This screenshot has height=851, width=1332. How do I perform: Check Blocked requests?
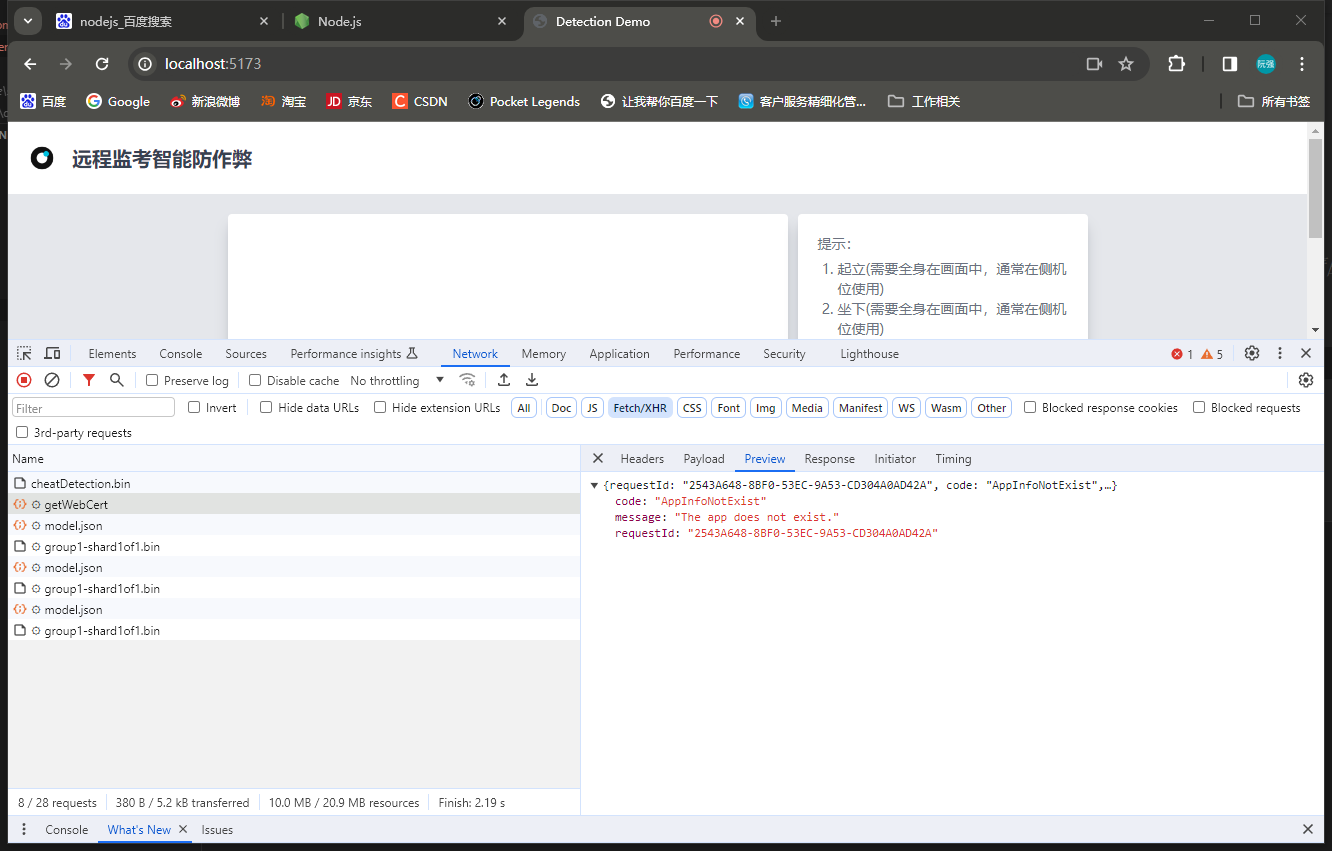tap(1199, 407)
